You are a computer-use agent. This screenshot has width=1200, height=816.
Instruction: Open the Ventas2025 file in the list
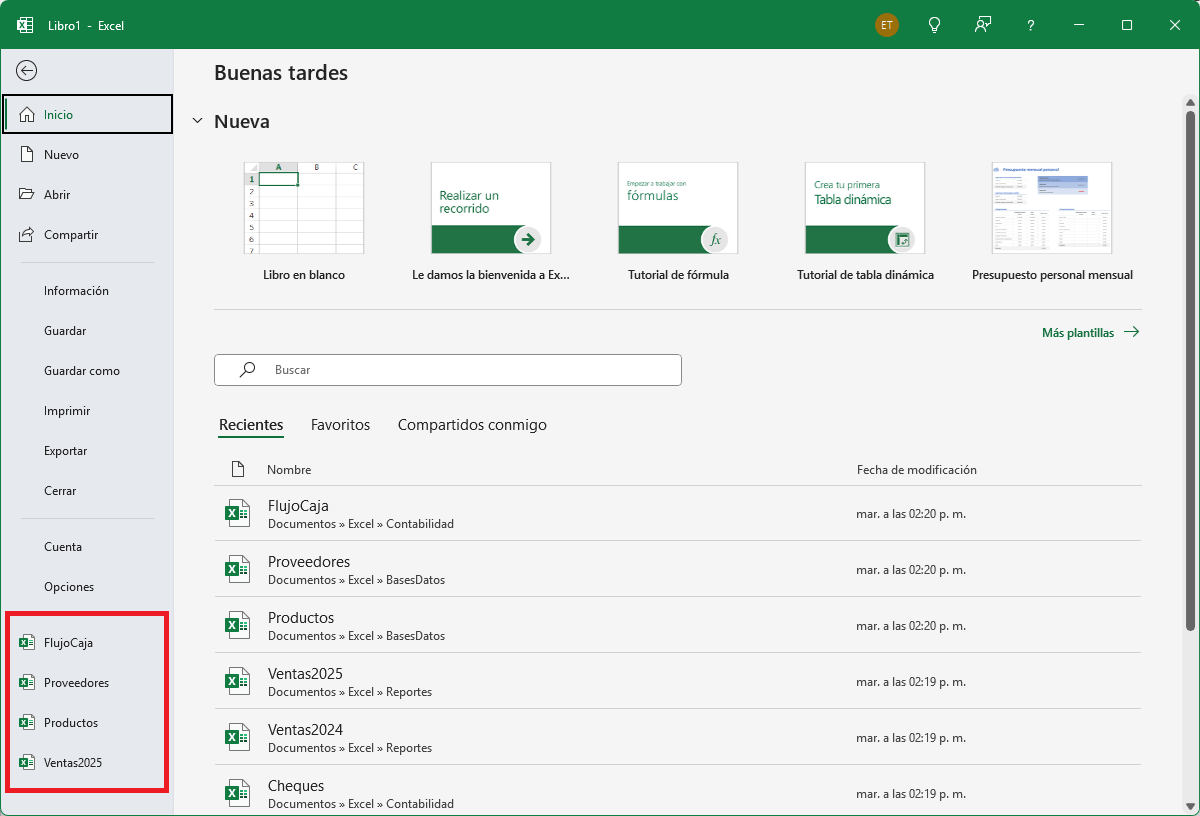point(678,682)
